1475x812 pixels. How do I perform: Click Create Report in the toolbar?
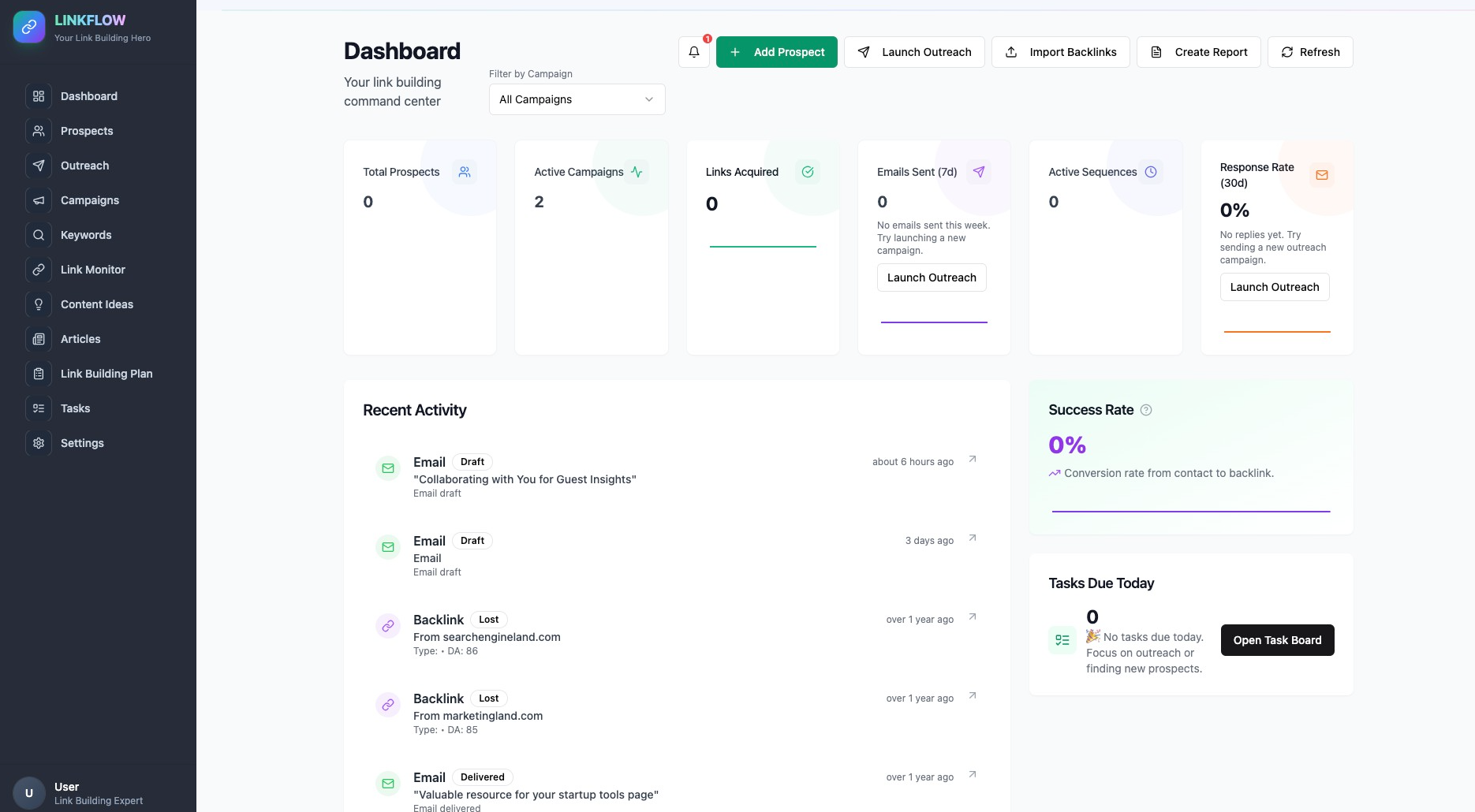click(1198, 52)
